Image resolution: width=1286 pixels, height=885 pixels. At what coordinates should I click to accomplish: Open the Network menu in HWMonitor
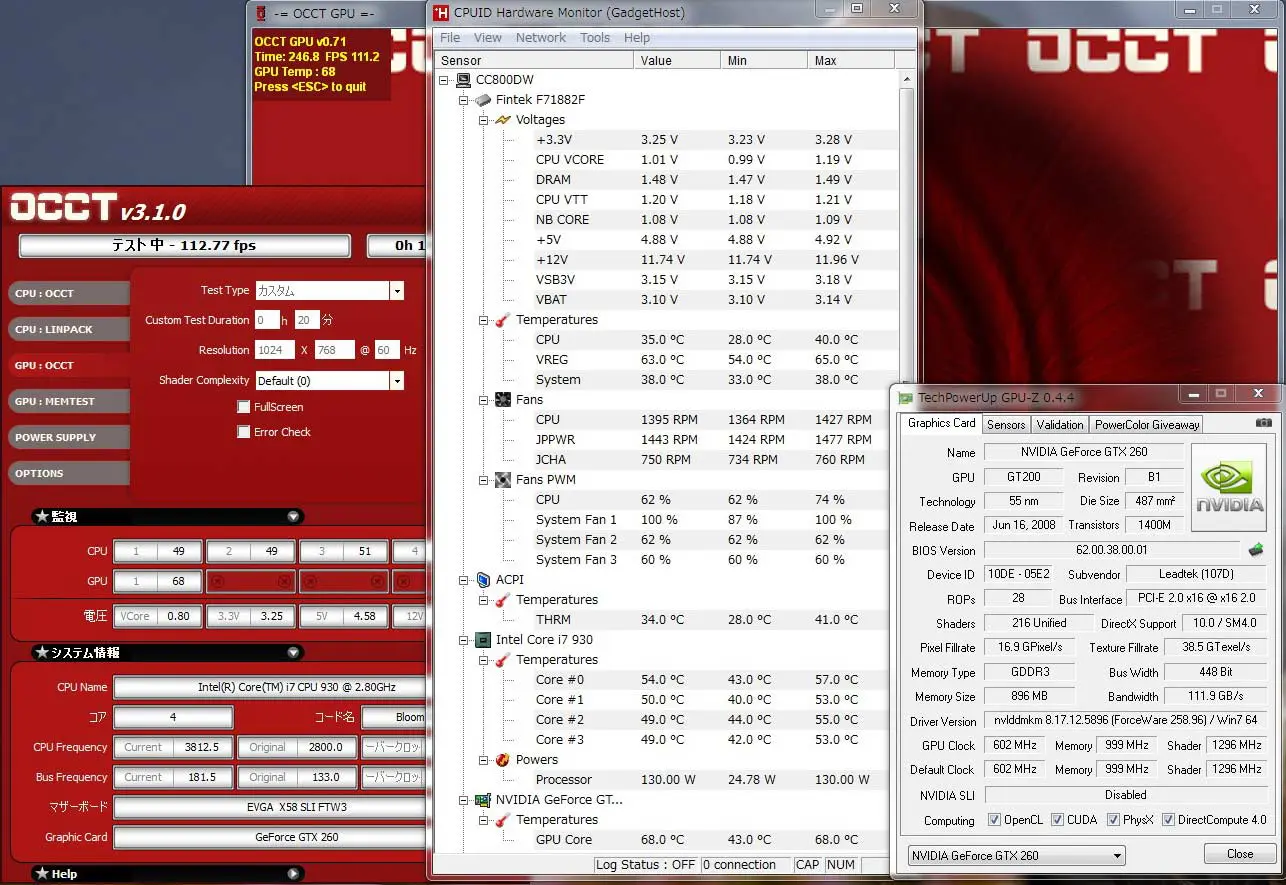(541, 38)
